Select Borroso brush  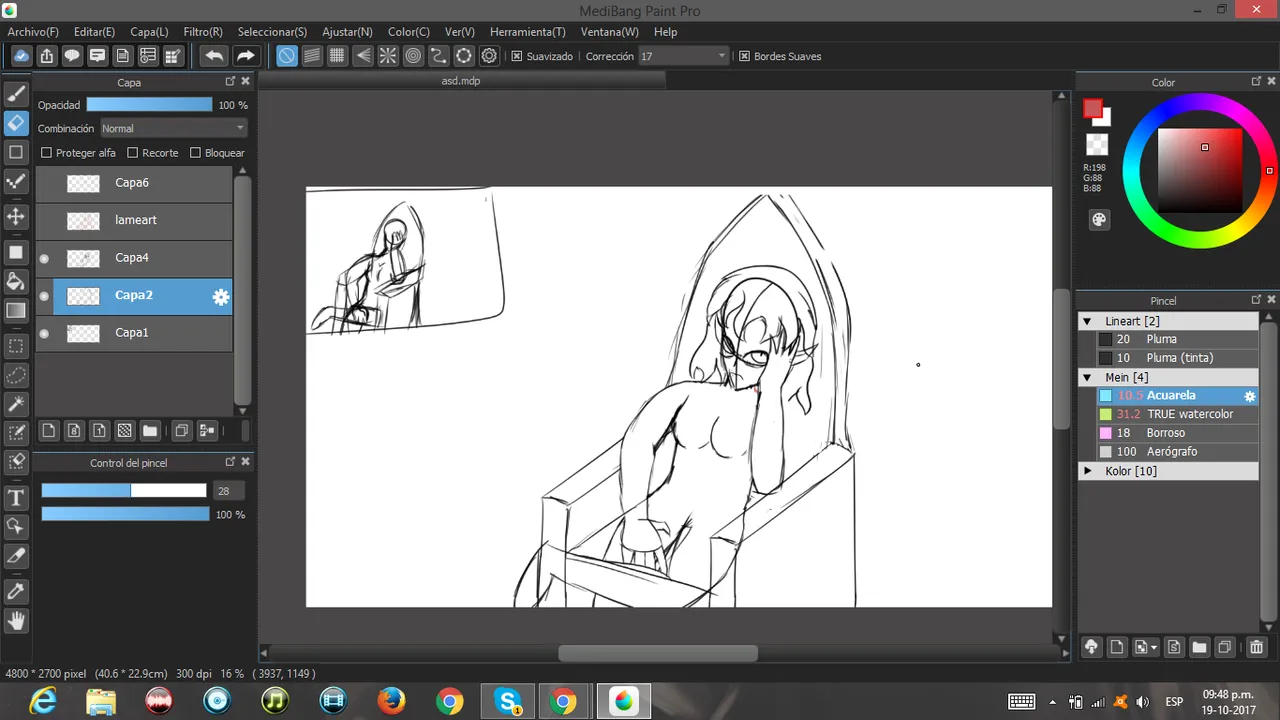pos(1169,433)
